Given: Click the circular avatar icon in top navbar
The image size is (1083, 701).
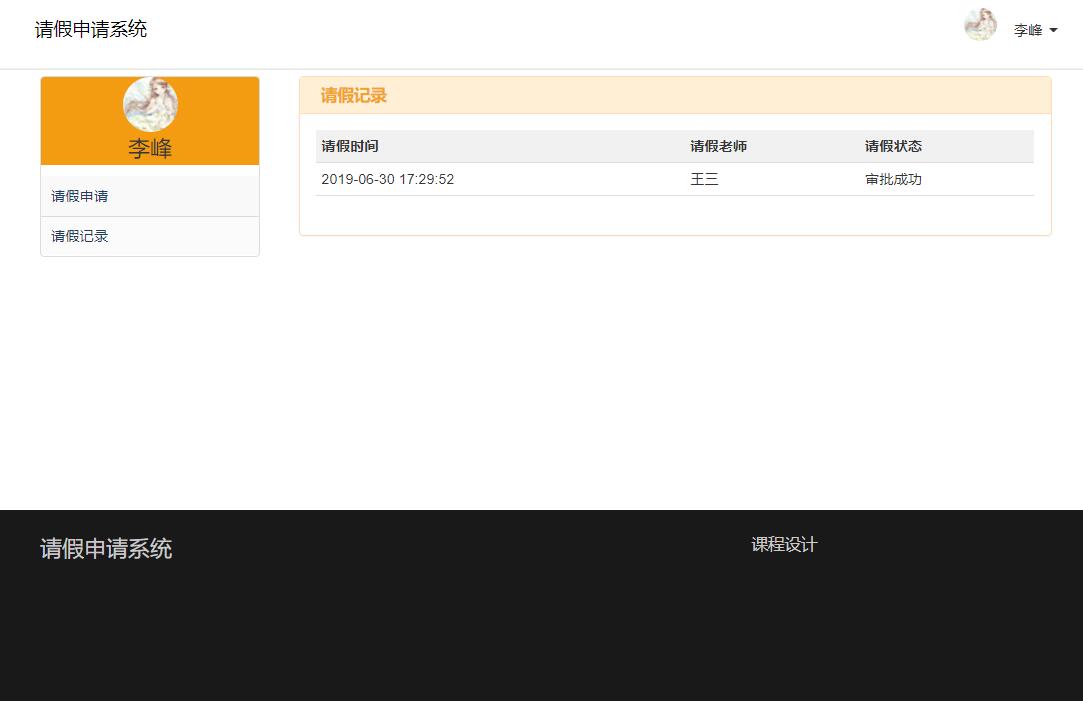Looking at the screenshot, I should pos(980,25).
